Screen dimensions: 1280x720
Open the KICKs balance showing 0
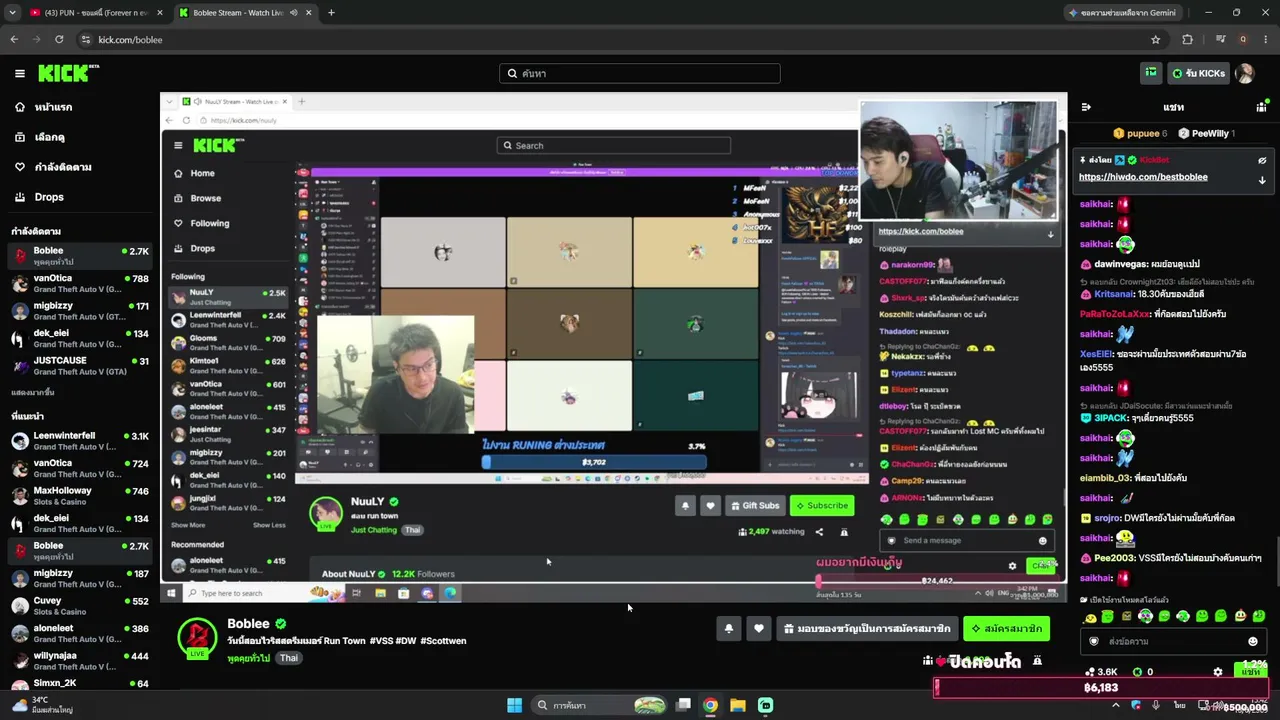click(x=1143, y=672)
